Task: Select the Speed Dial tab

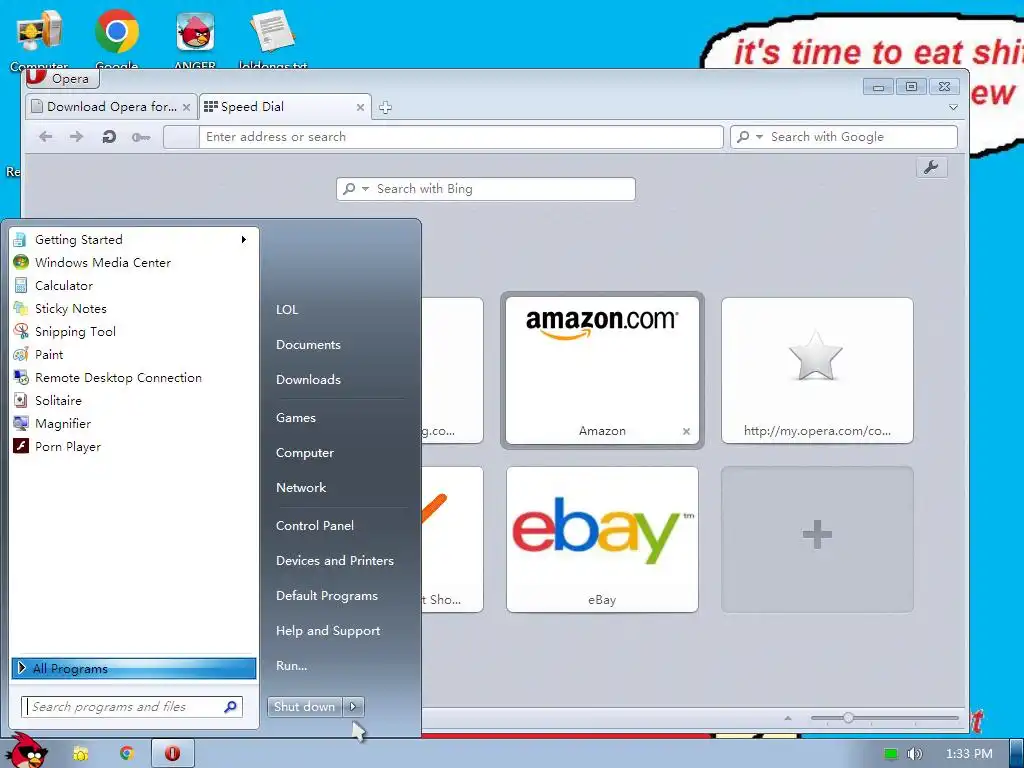Action: [x=285, y=107]
